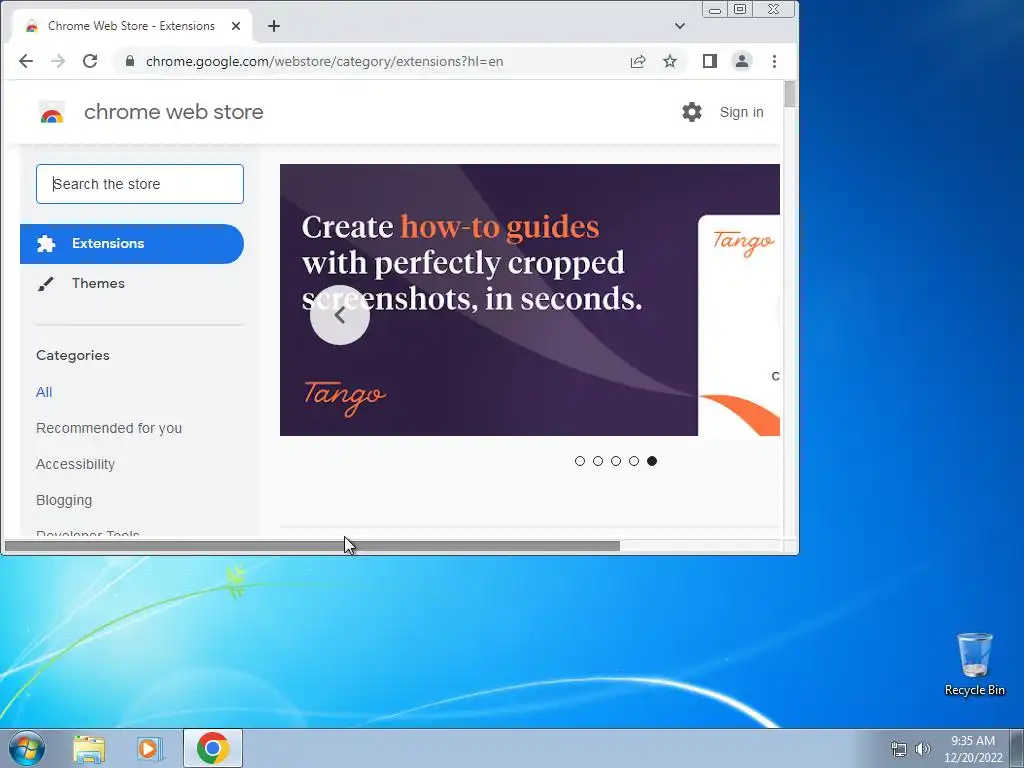Open a new tab with the plus button

[274, 26]
